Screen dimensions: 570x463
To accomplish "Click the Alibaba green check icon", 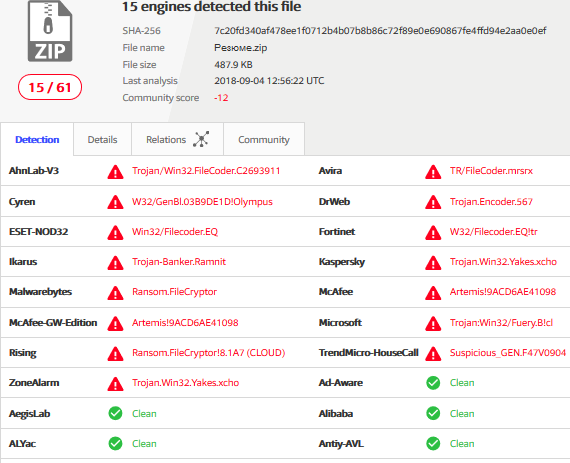I will [x=433, y=413].
